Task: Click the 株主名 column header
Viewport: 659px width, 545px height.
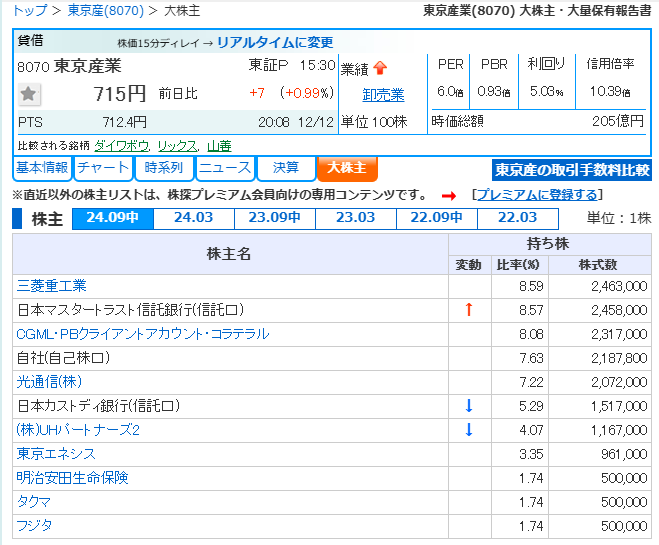Action: pos(229,254)
